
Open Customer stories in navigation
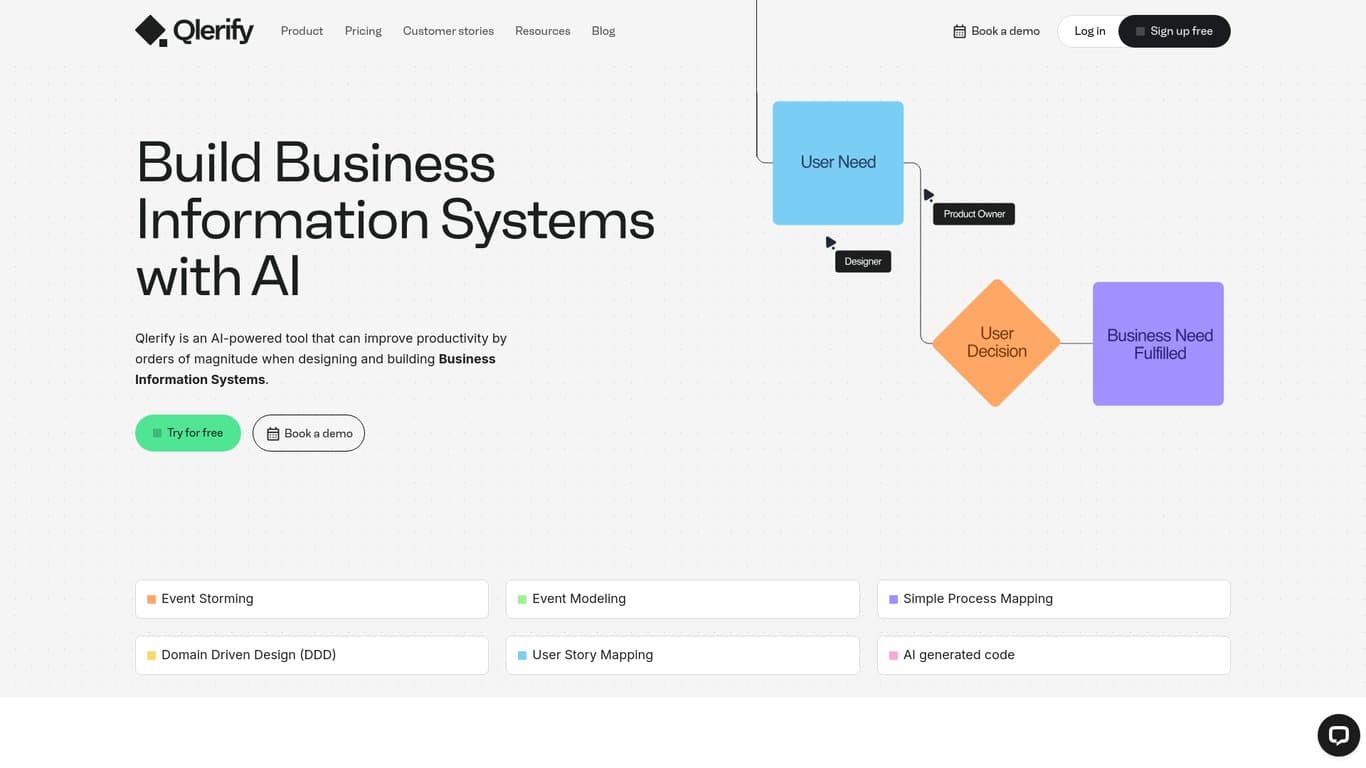point(448,31)
